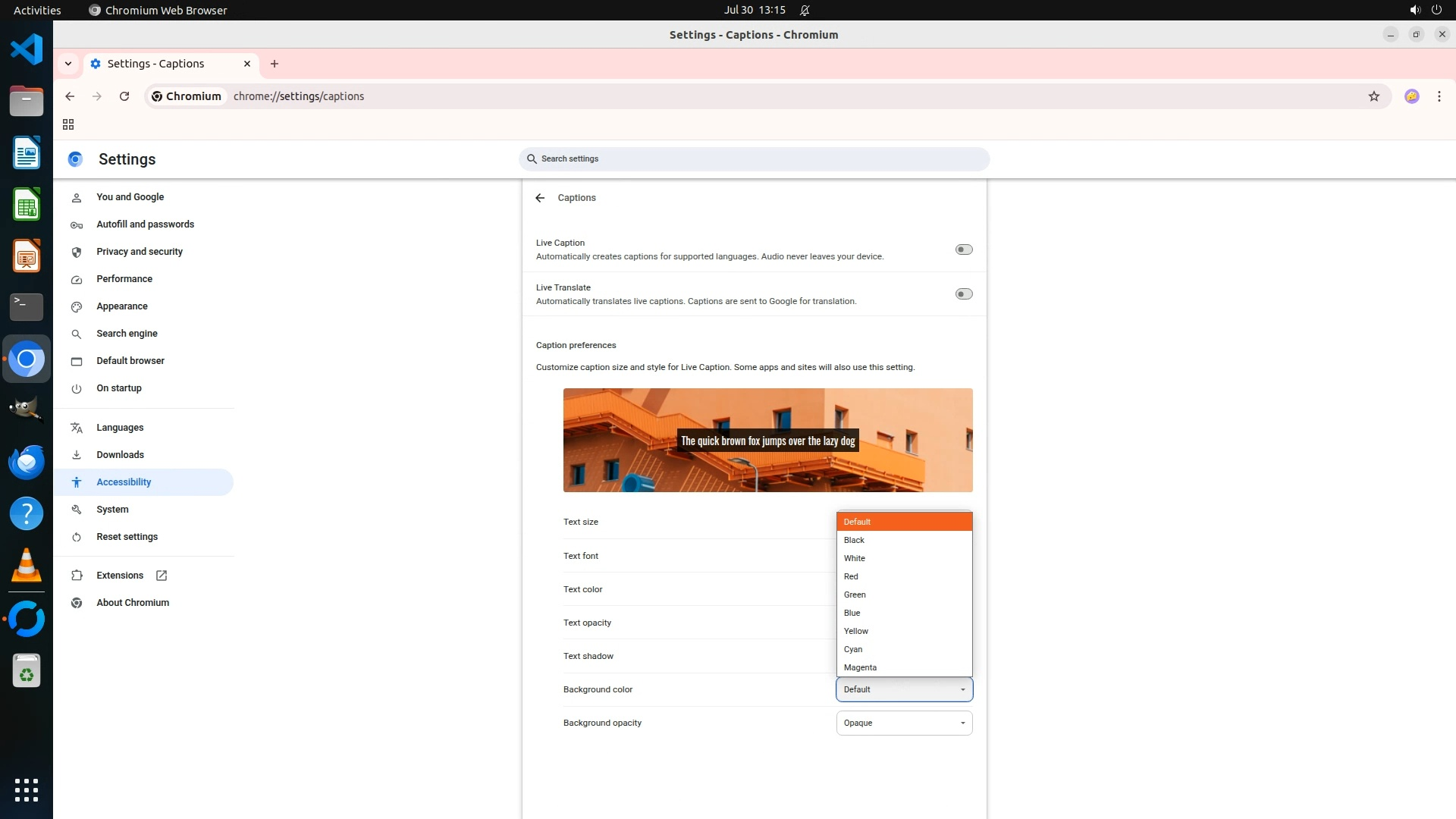This screenshot has height=819, width=1456.
Task: Reload the settings page
Action: pos(124,96)
